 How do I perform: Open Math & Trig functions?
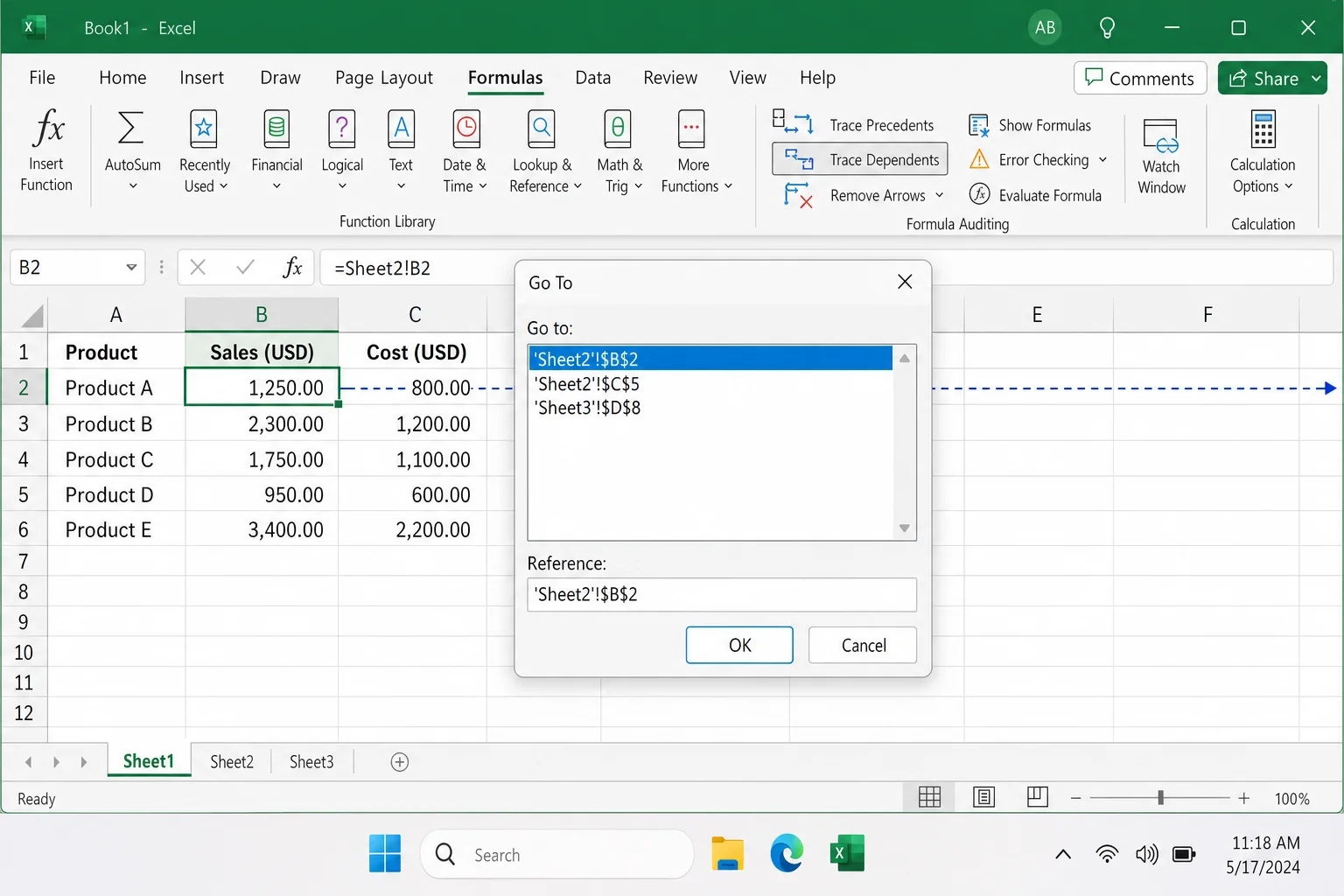(619, 150)
